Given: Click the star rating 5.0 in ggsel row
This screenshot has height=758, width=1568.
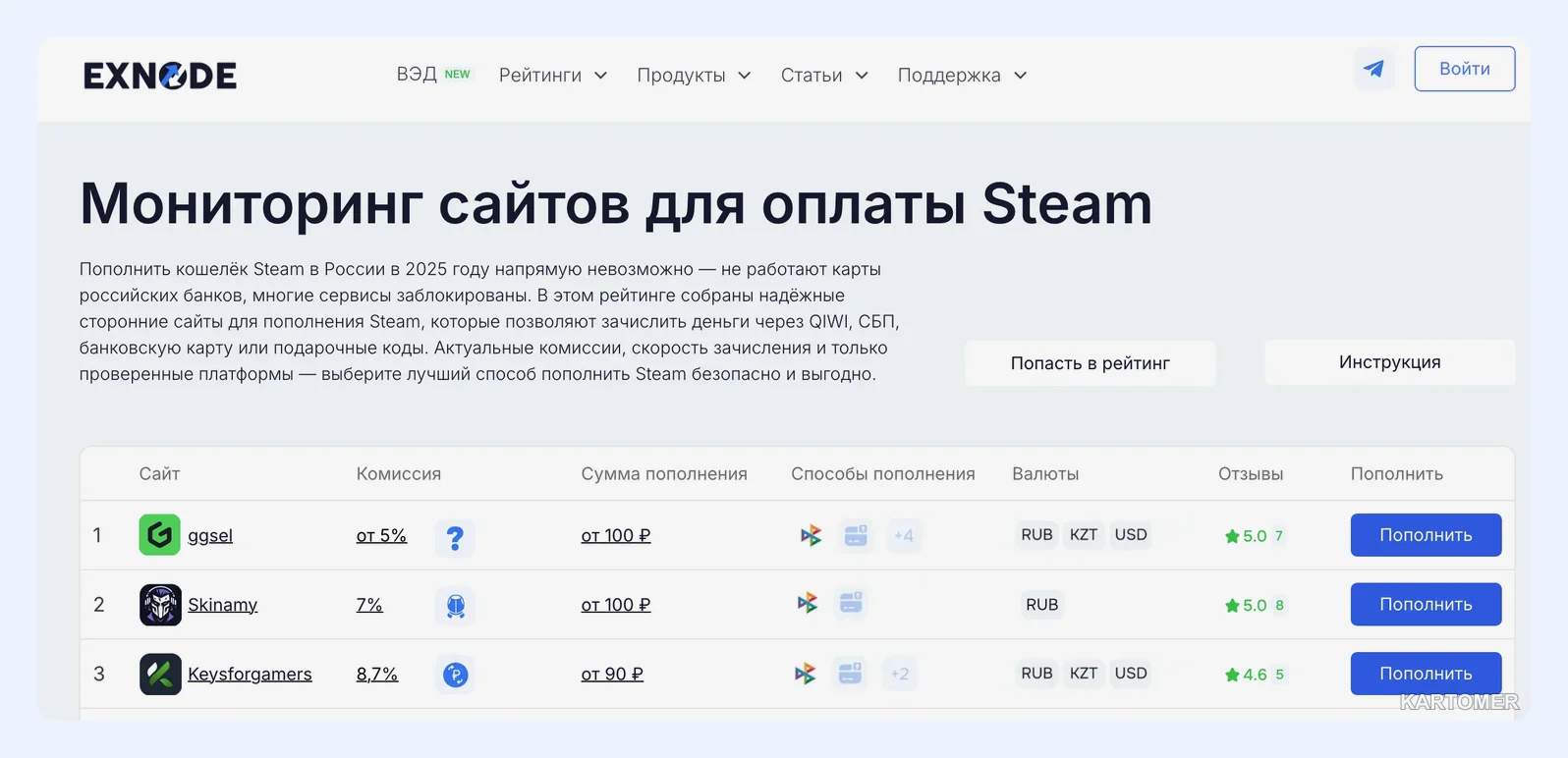Looking at the screenshot, I should click(x=1246, y=536).
